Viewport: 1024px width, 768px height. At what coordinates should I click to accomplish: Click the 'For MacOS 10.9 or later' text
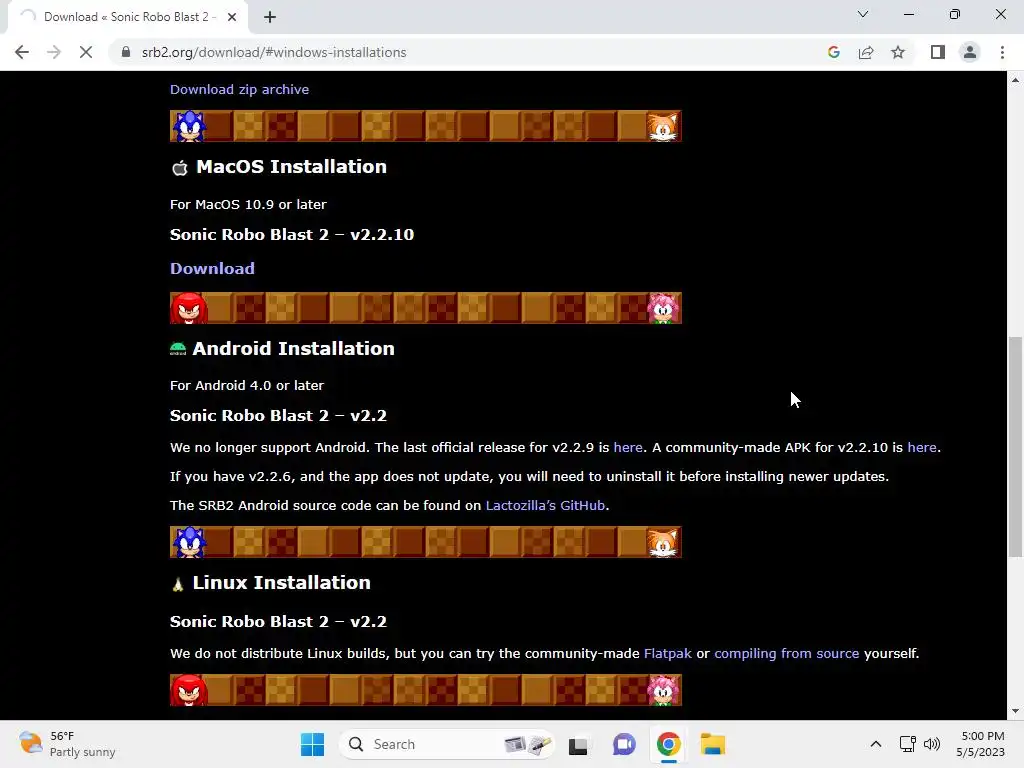[x=248, y=204]
